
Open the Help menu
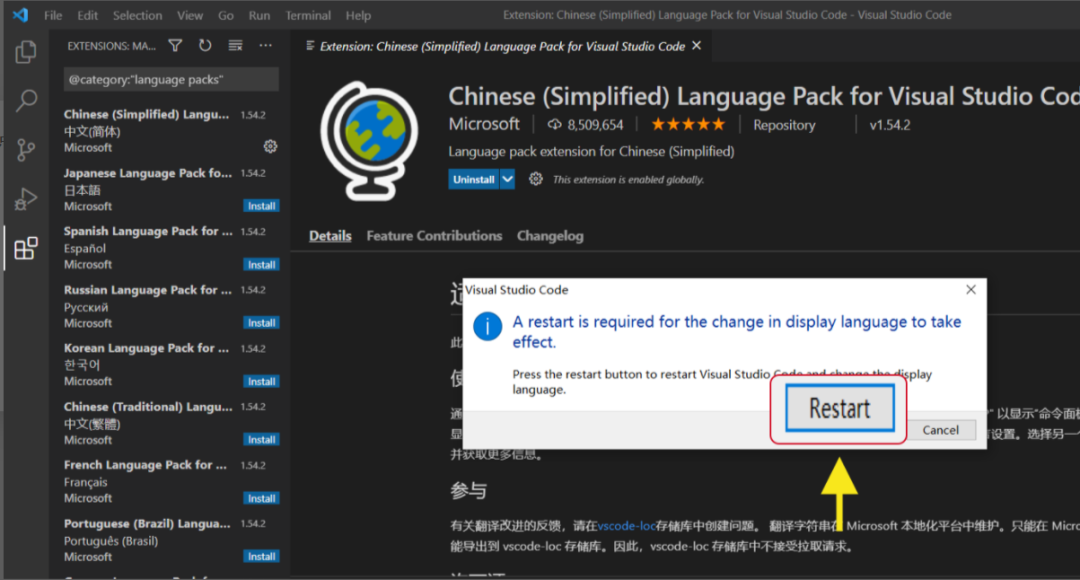pos(358,15)
